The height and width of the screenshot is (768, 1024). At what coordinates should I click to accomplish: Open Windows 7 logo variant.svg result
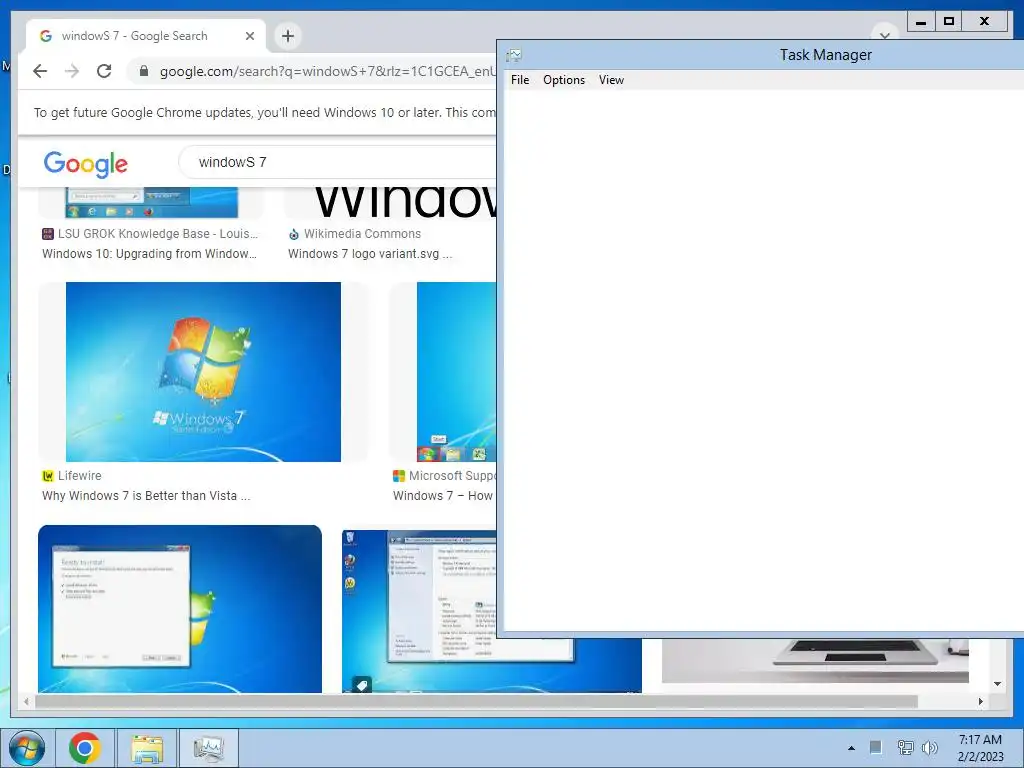tap(370, 253)
